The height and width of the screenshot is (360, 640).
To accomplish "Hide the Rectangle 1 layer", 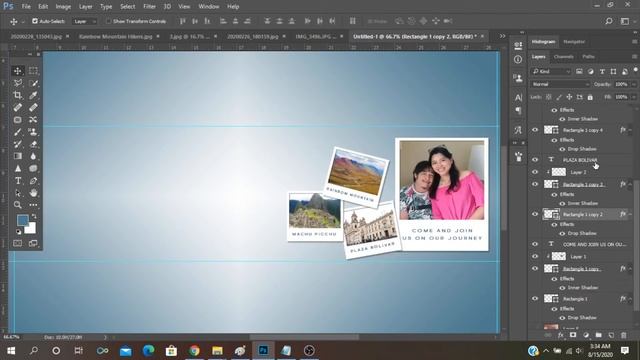I will (x=535, y=298).
